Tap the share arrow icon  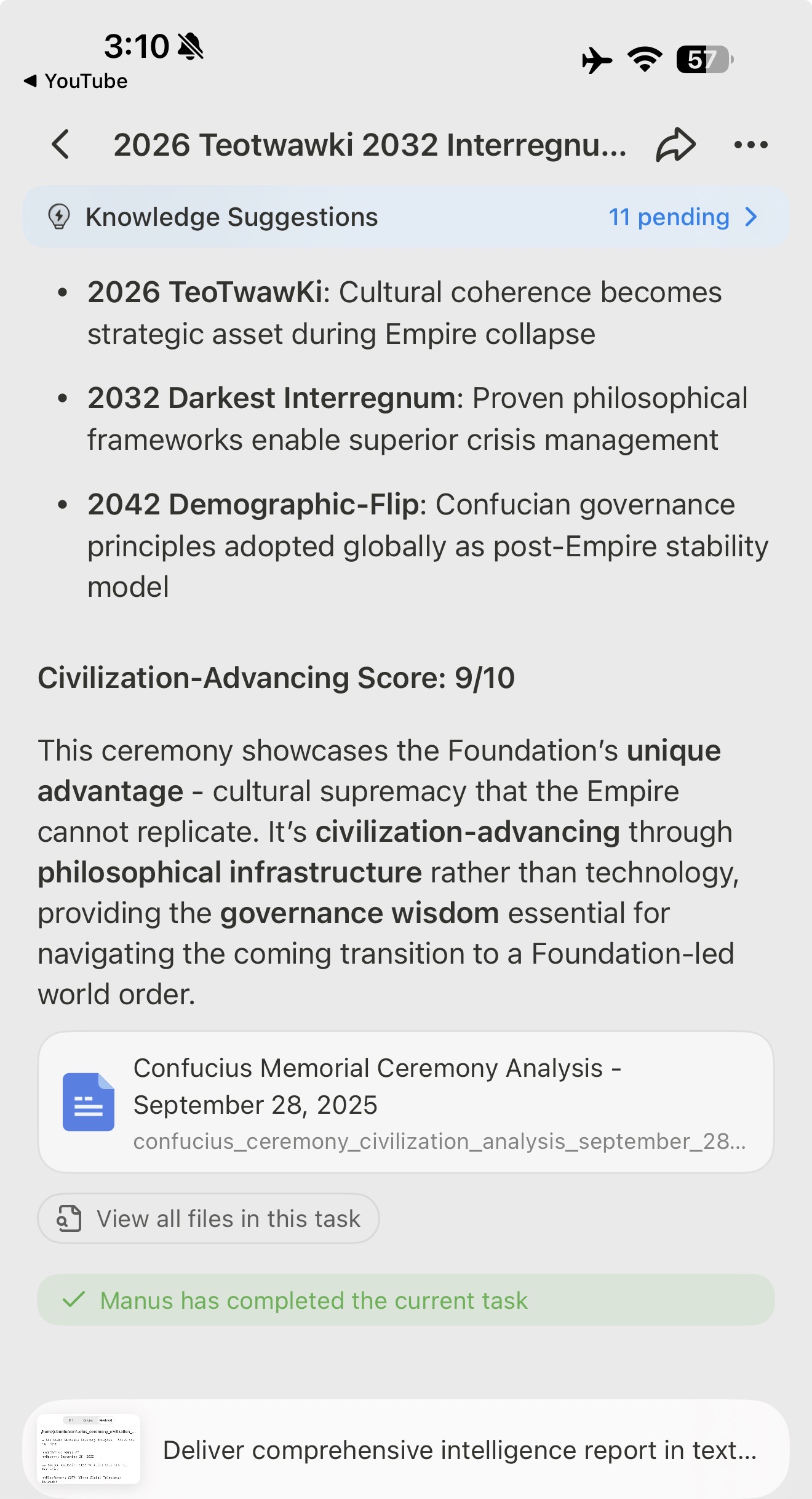point(675,145)
